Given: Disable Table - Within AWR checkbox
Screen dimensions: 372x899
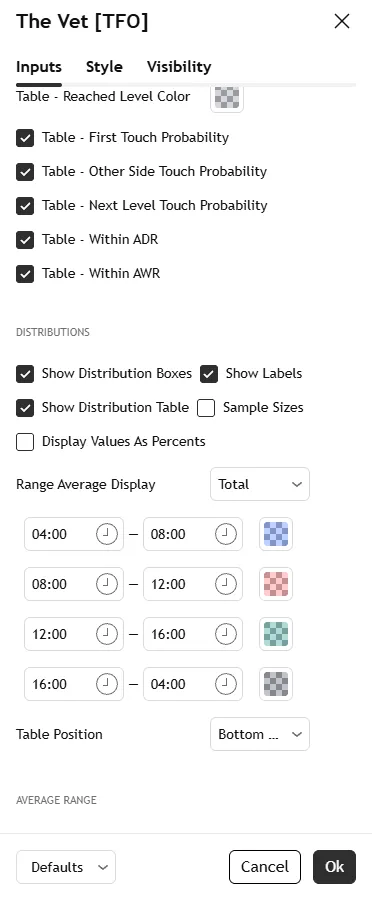Looking at the screenshot, I should point(25,273).
